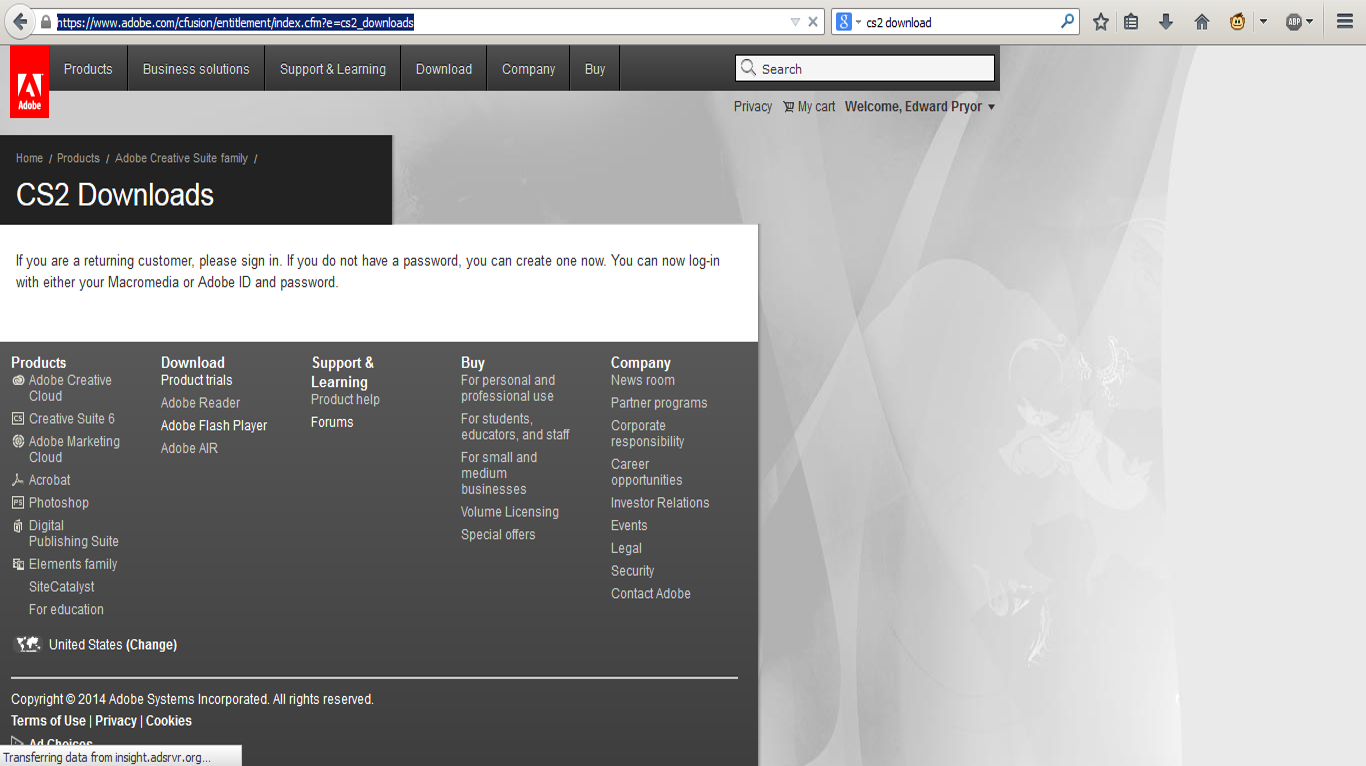Focus the browser address bar
This screenshot has height=766, width=1366.
click(x=420, y=22)
